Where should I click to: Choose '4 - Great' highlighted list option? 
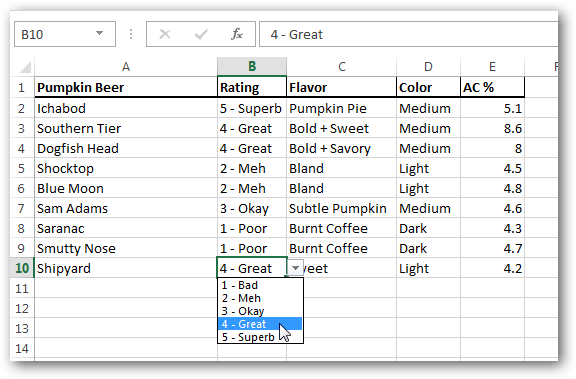260,324
